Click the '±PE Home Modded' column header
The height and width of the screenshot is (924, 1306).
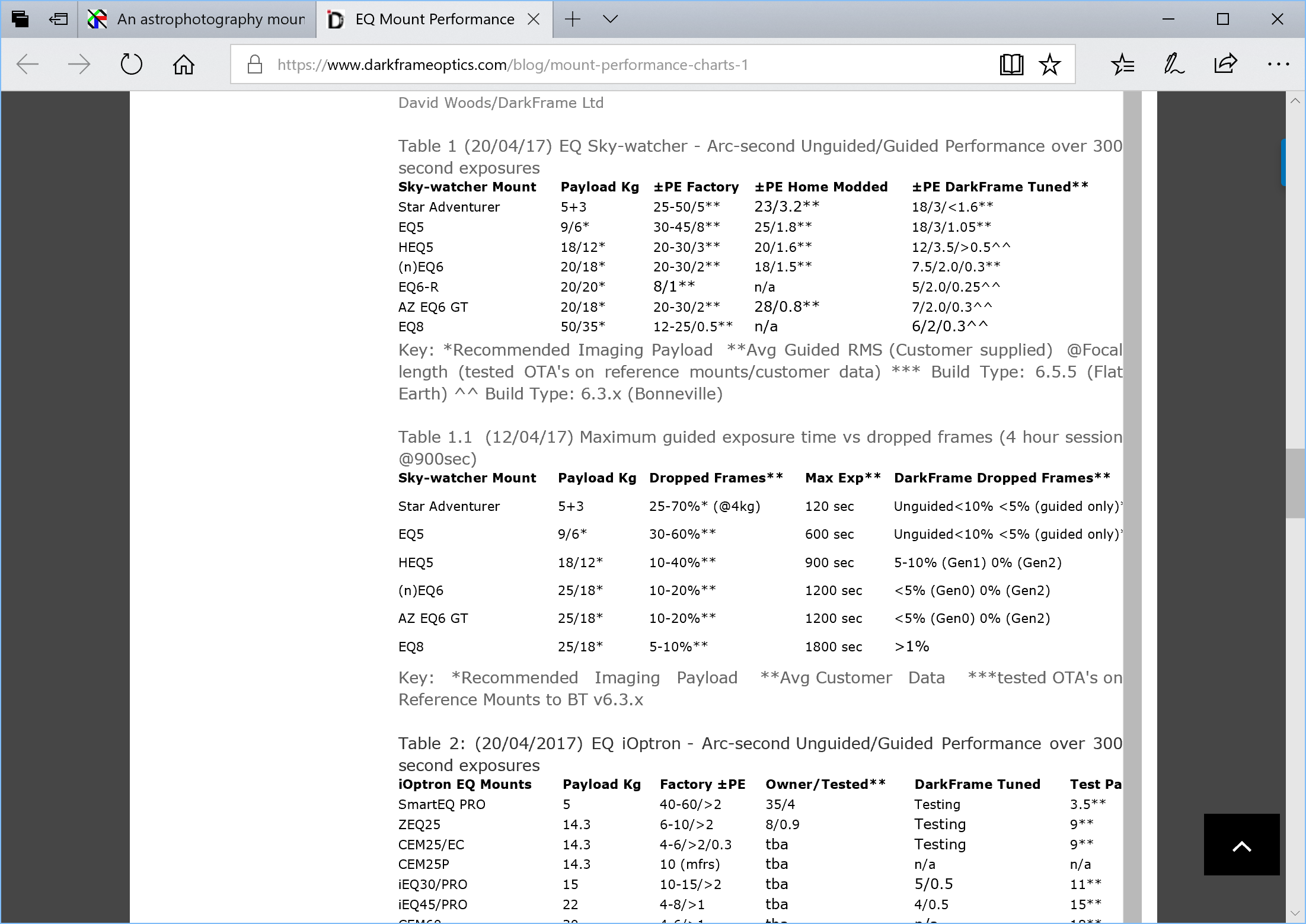pyautogui.click(x=821, y=187)
